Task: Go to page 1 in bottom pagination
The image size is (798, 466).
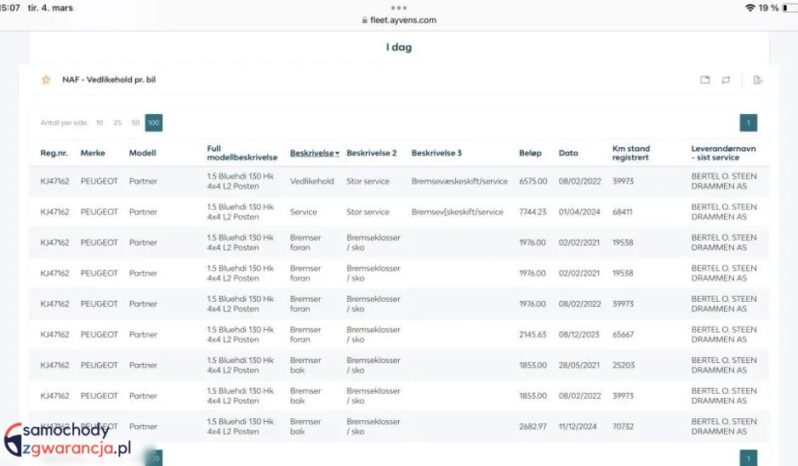Action: (748, 458)
